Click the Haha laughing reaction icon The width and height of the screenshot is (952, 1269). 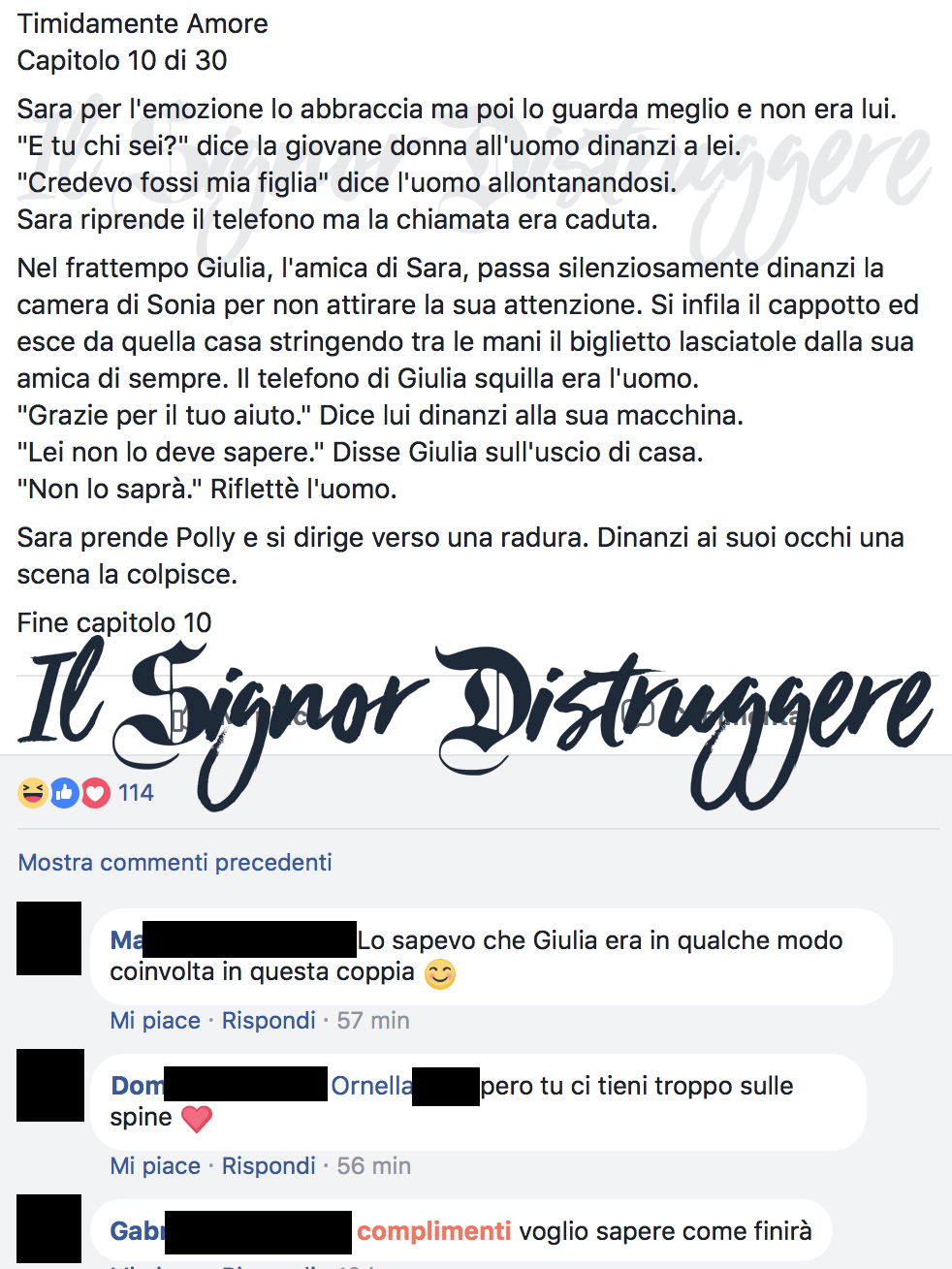click(32, 793)
